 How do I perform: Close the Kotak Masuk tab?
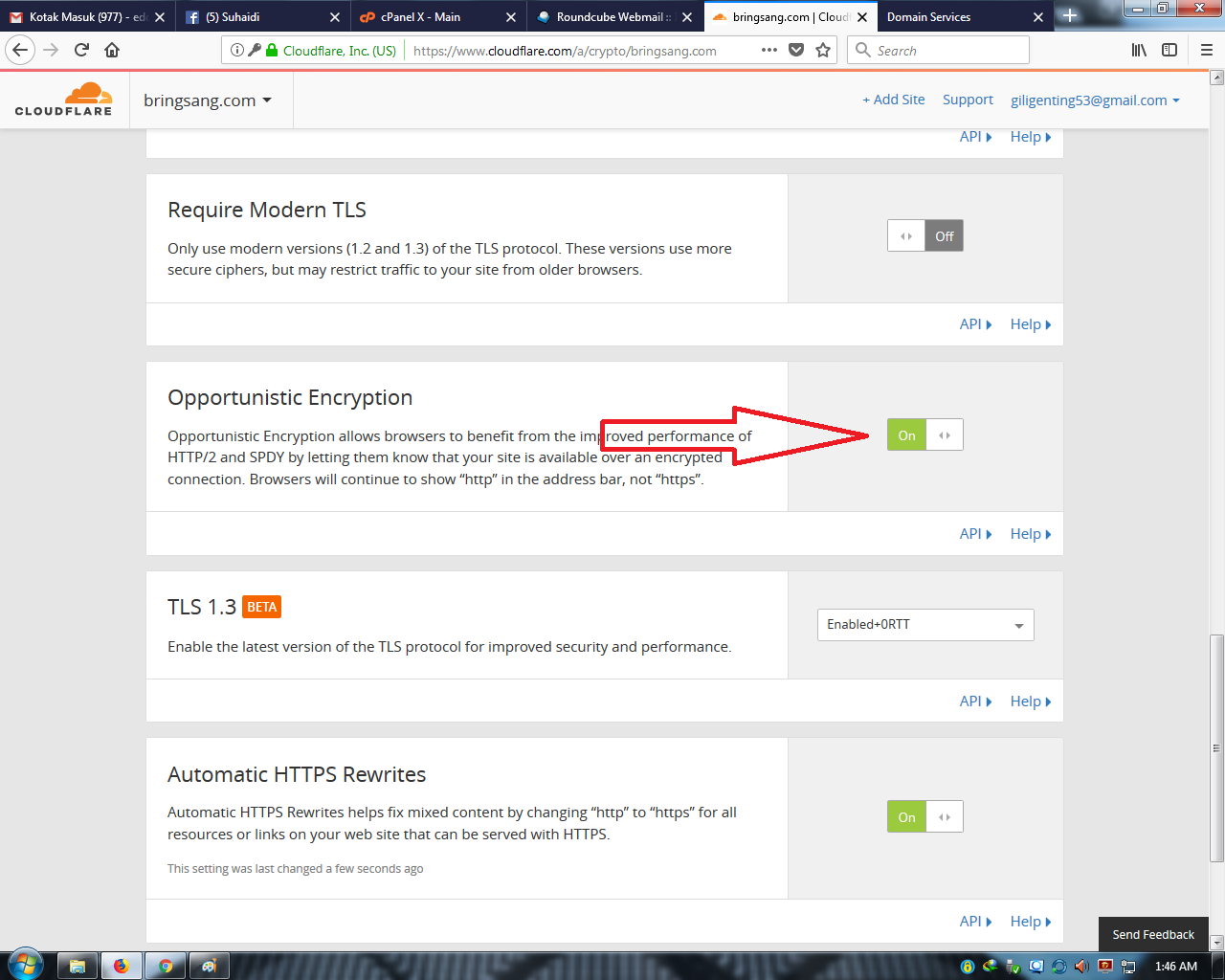tap(159, 17)
